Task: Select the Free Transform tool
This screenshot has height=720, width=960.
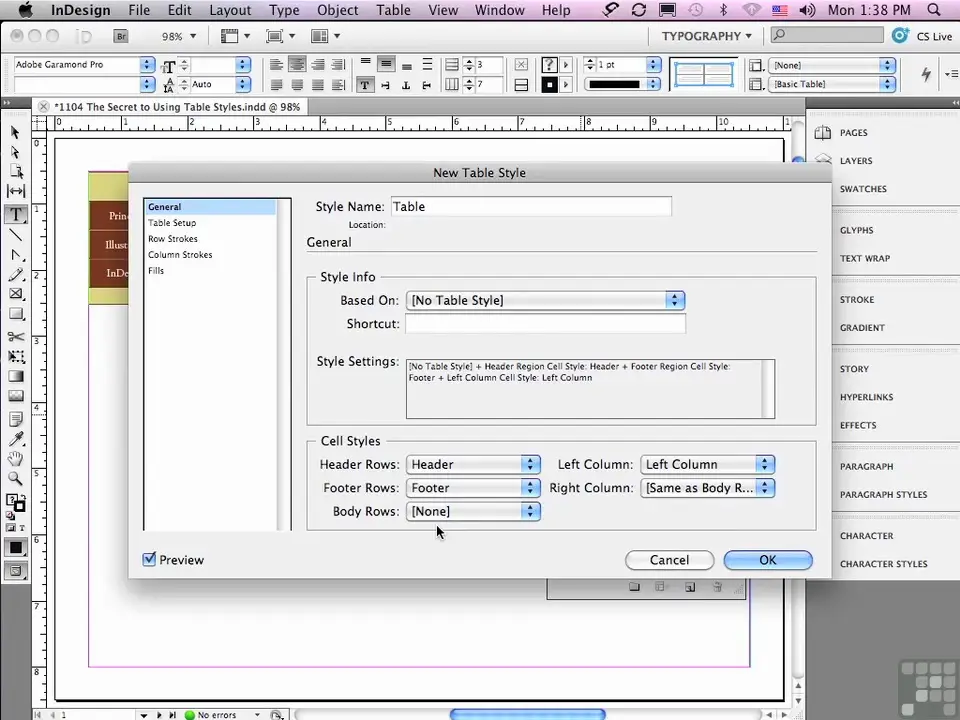Action: point(16,356)
